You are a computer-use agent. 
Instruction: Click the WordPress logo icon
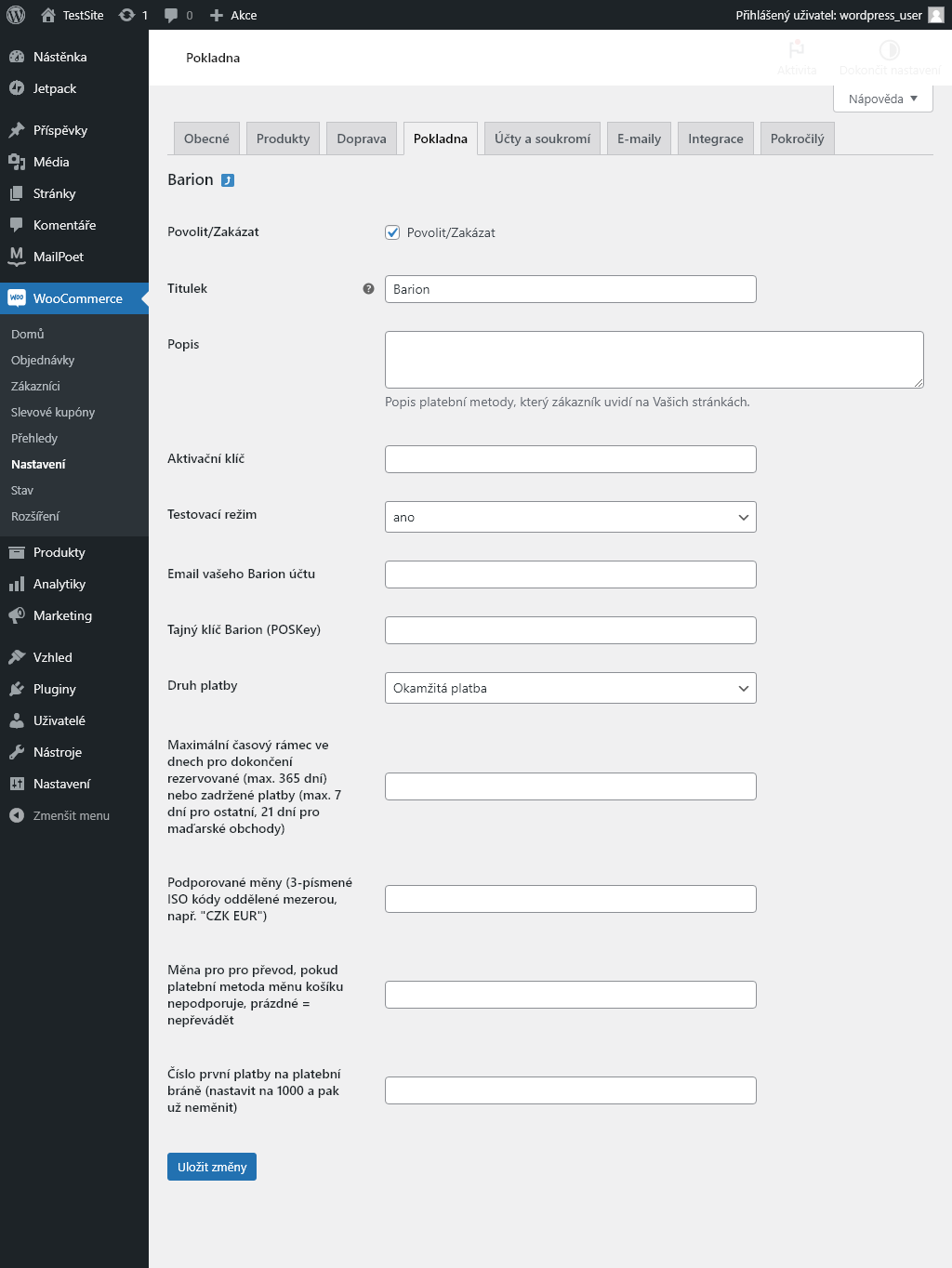click(16, 15)
